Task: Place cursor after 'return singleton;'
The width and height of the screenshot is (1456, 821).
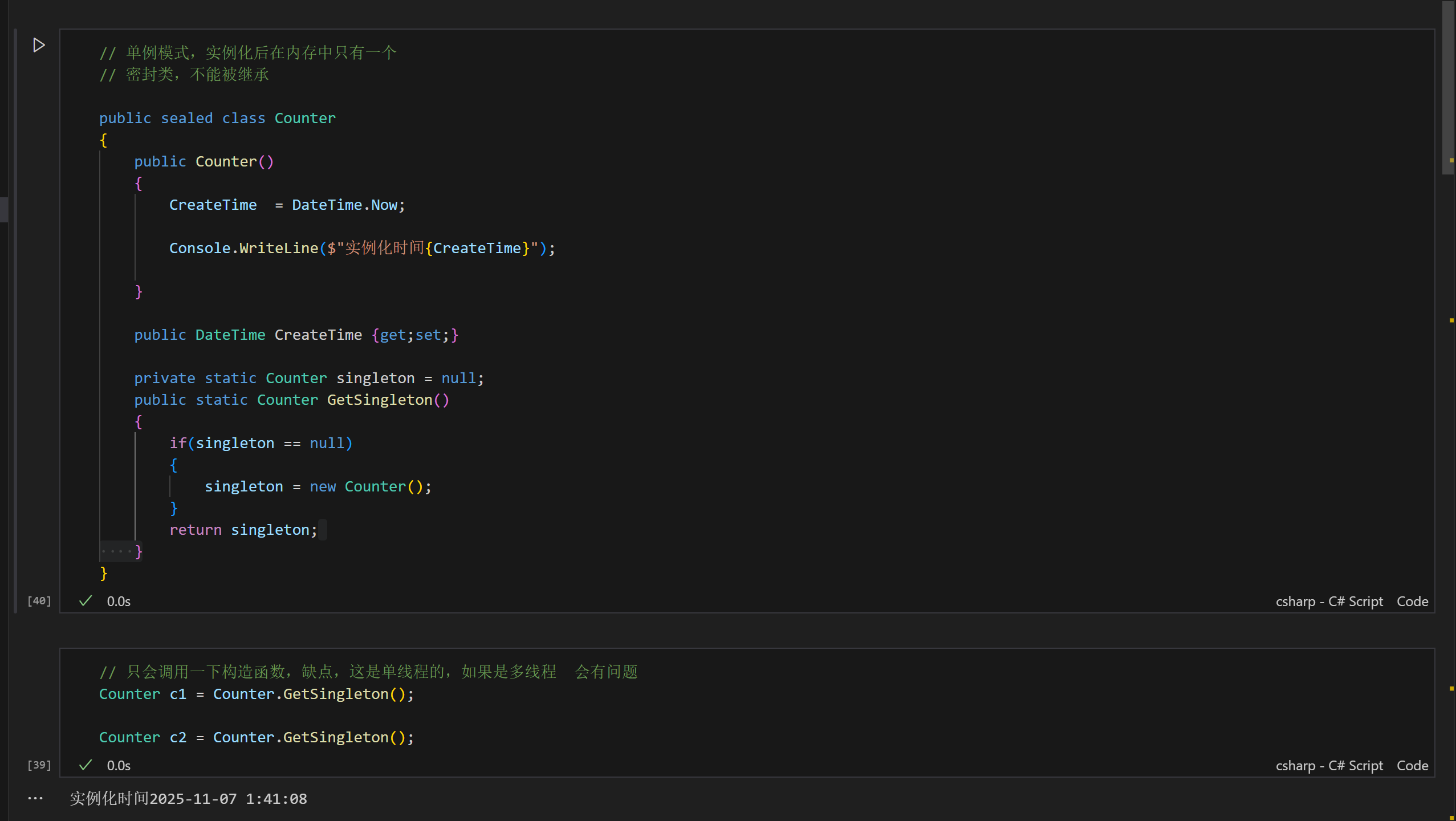Action: coord(318,530)
